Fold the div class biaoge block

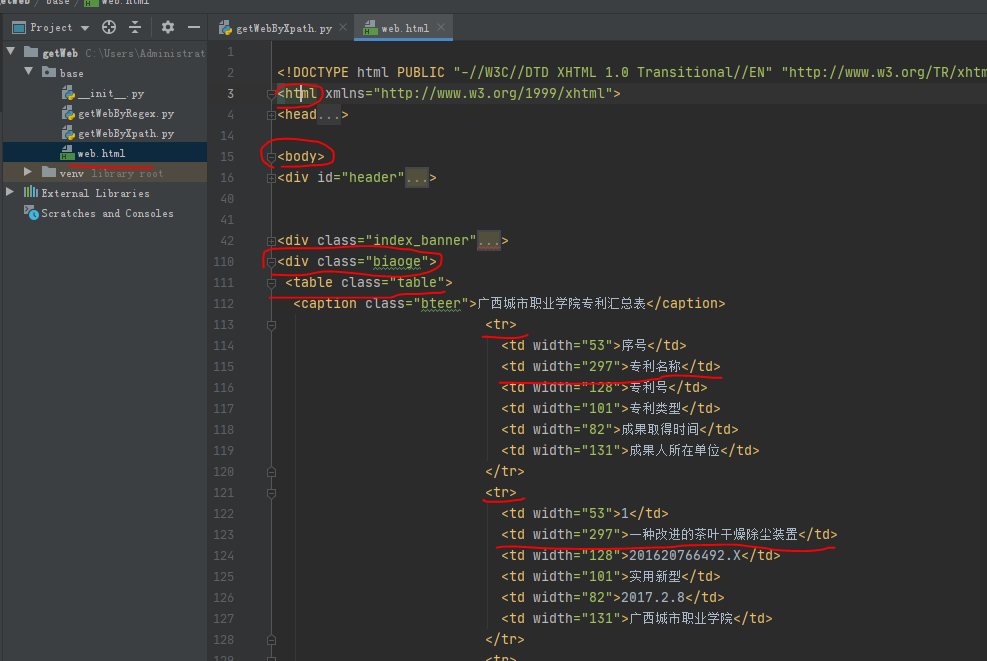(271, 262)
